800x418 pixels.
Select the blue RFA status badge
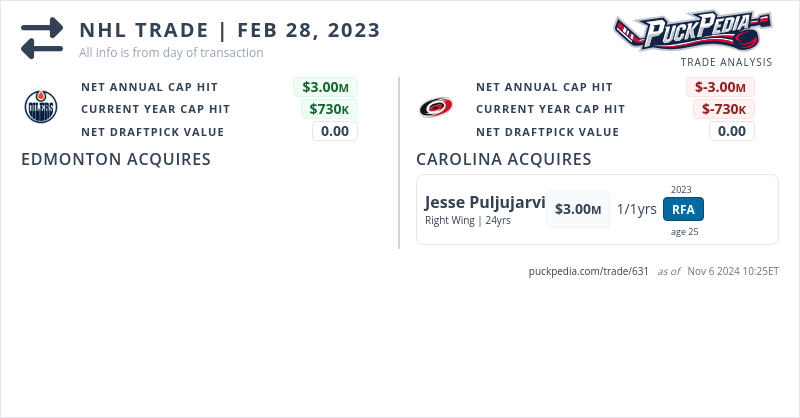(x=684, y=209)
